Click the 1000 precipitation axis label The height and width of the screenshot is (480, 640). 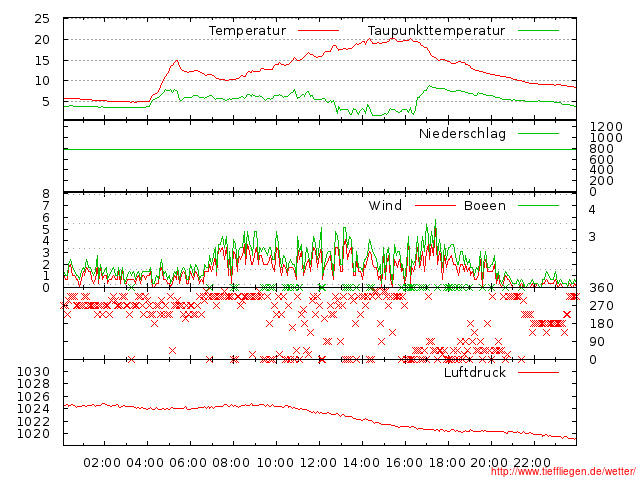(x=606, y=138)
